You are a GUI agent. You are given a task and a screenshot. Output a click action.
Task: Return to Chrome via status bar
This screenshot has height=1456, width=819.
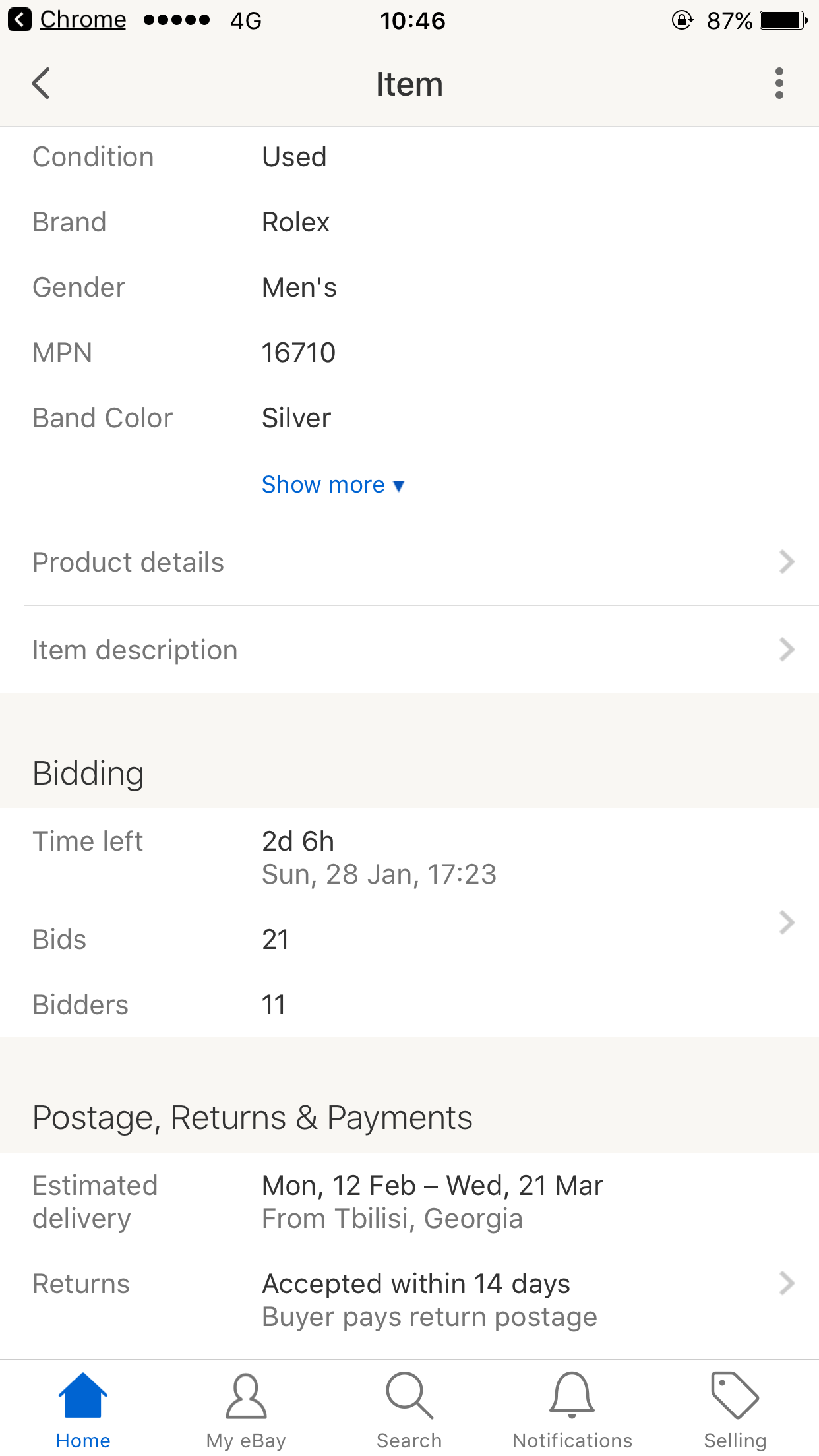(69, 20)
